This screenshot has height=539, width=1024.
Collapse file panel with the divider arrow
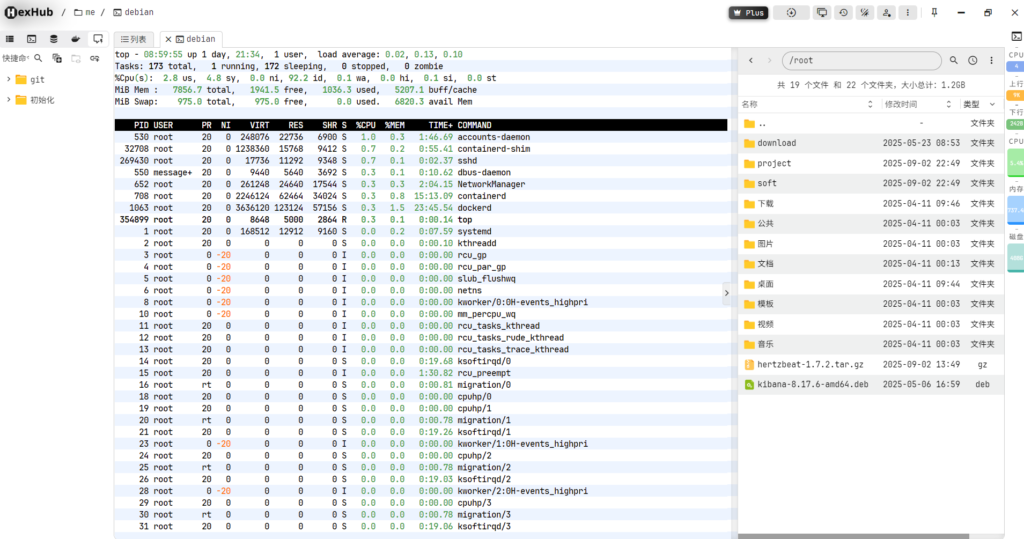click(727, 292)
